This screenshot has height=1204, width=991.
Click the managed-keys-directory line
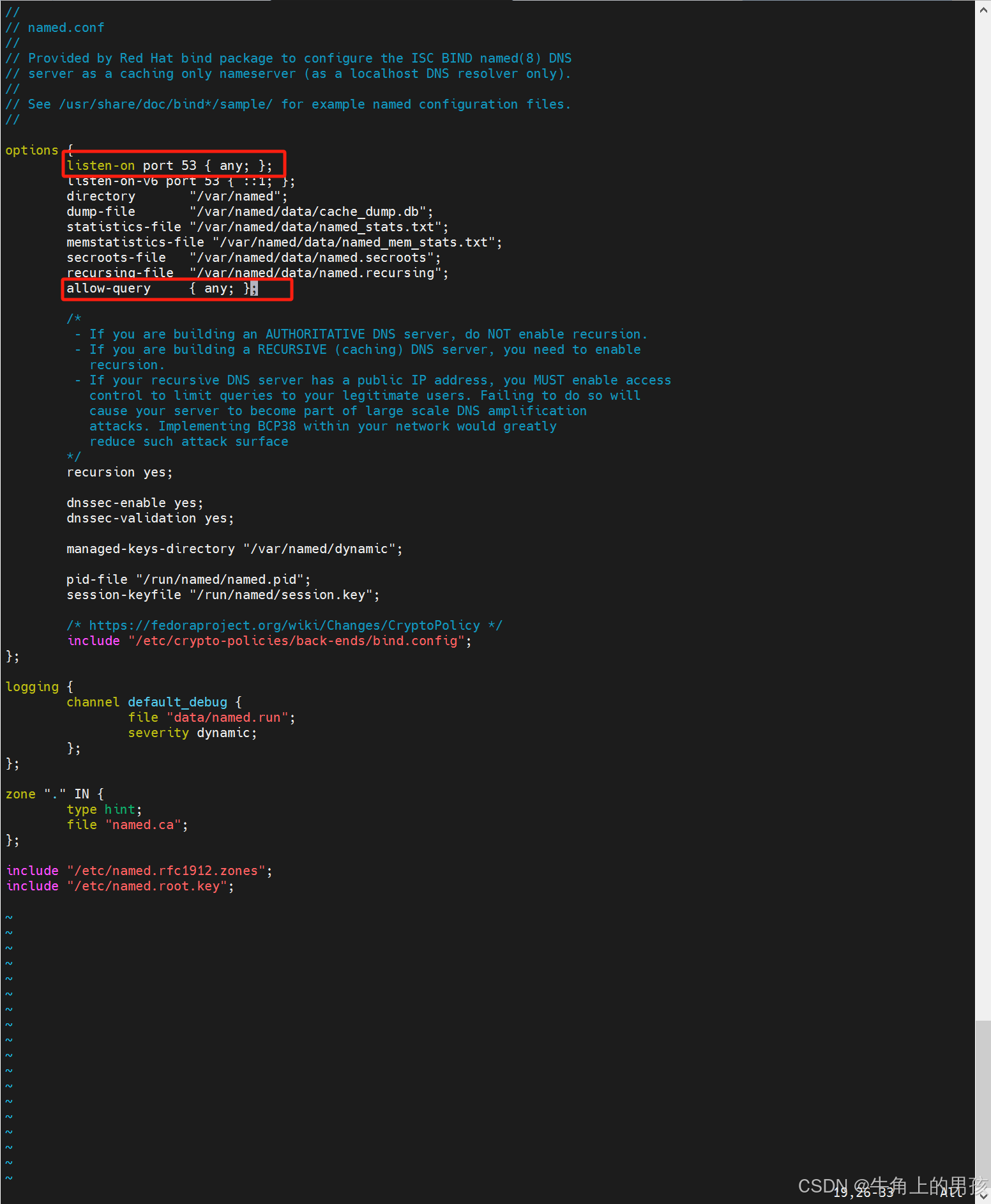(234, 549)
